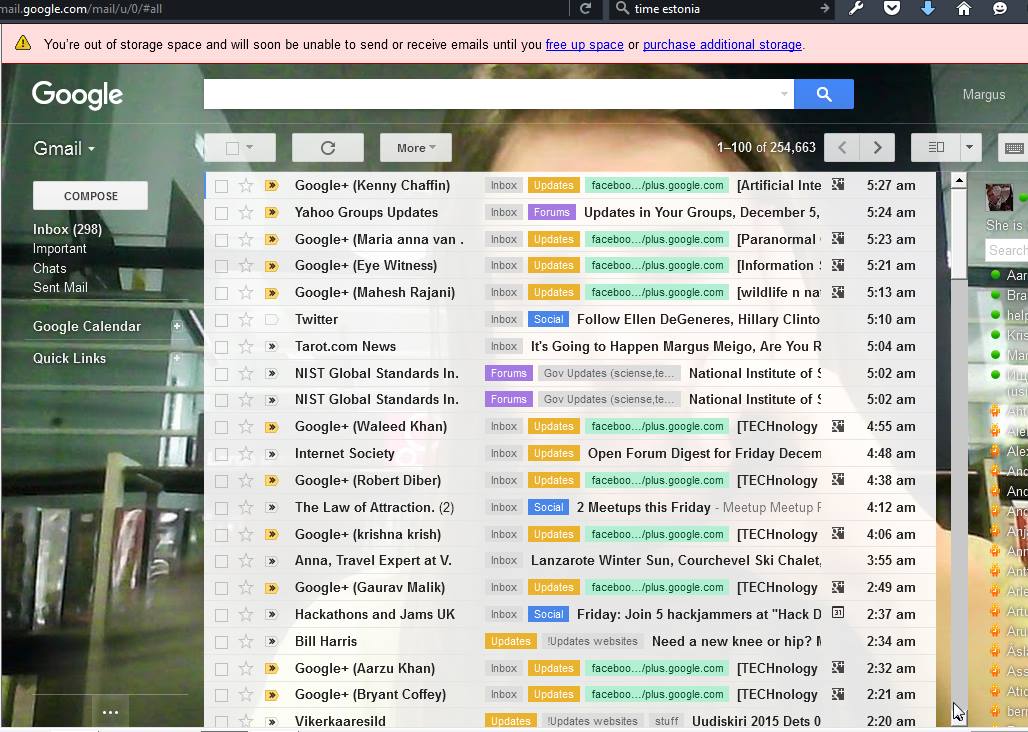Select checkbox for Yahoo Groups Updates email

point(222,213)
